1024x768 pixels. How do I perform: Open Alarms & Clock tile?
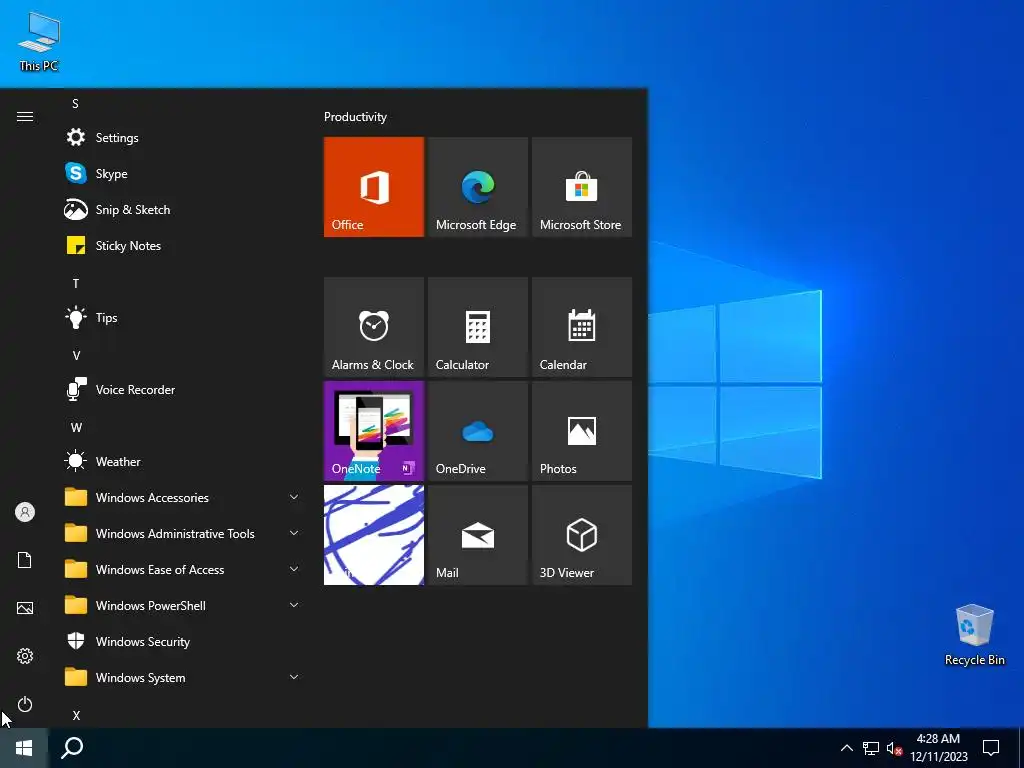374,327
